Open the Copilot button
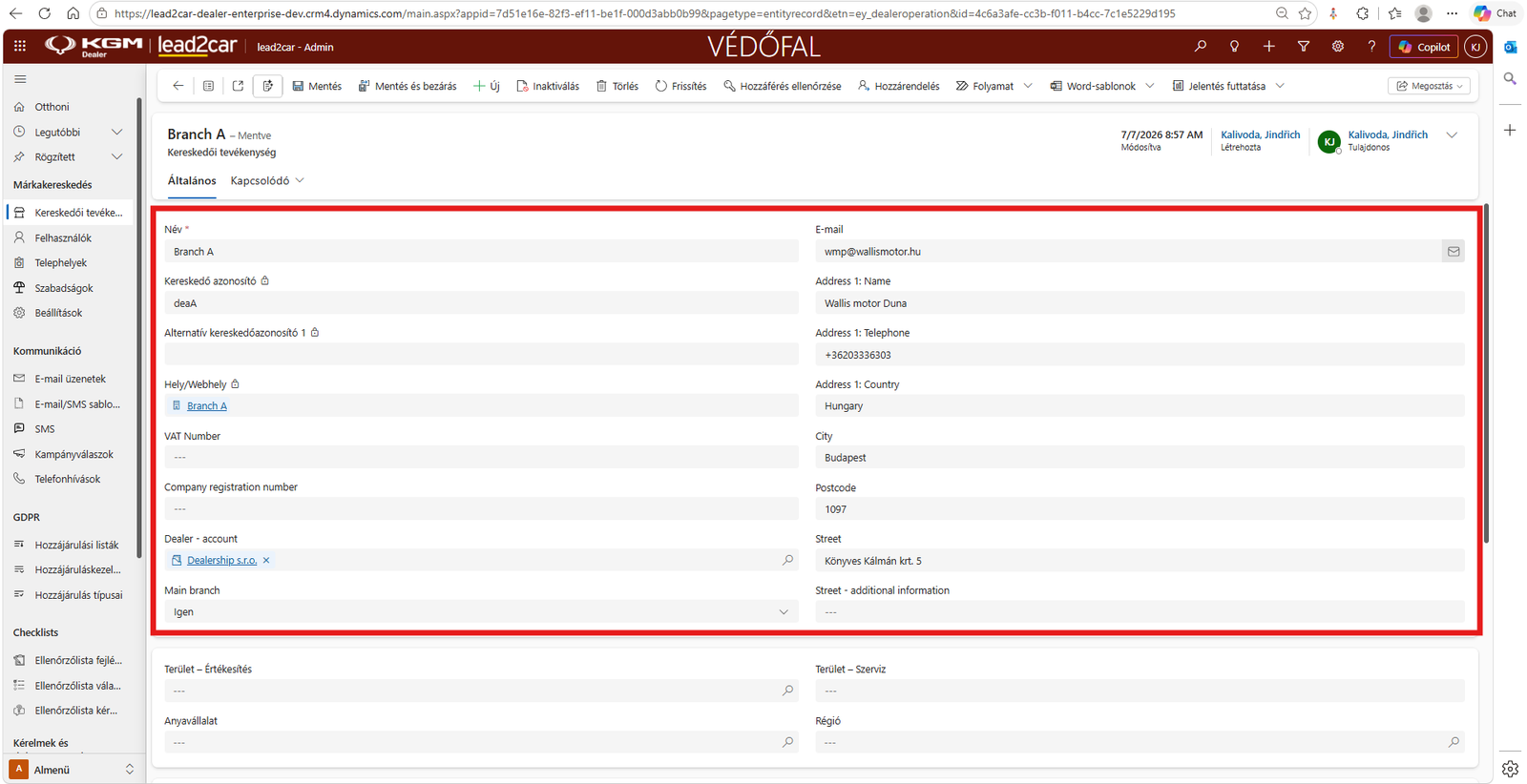The height and width of the screenshot is (784, 1527). [1424, 47]
